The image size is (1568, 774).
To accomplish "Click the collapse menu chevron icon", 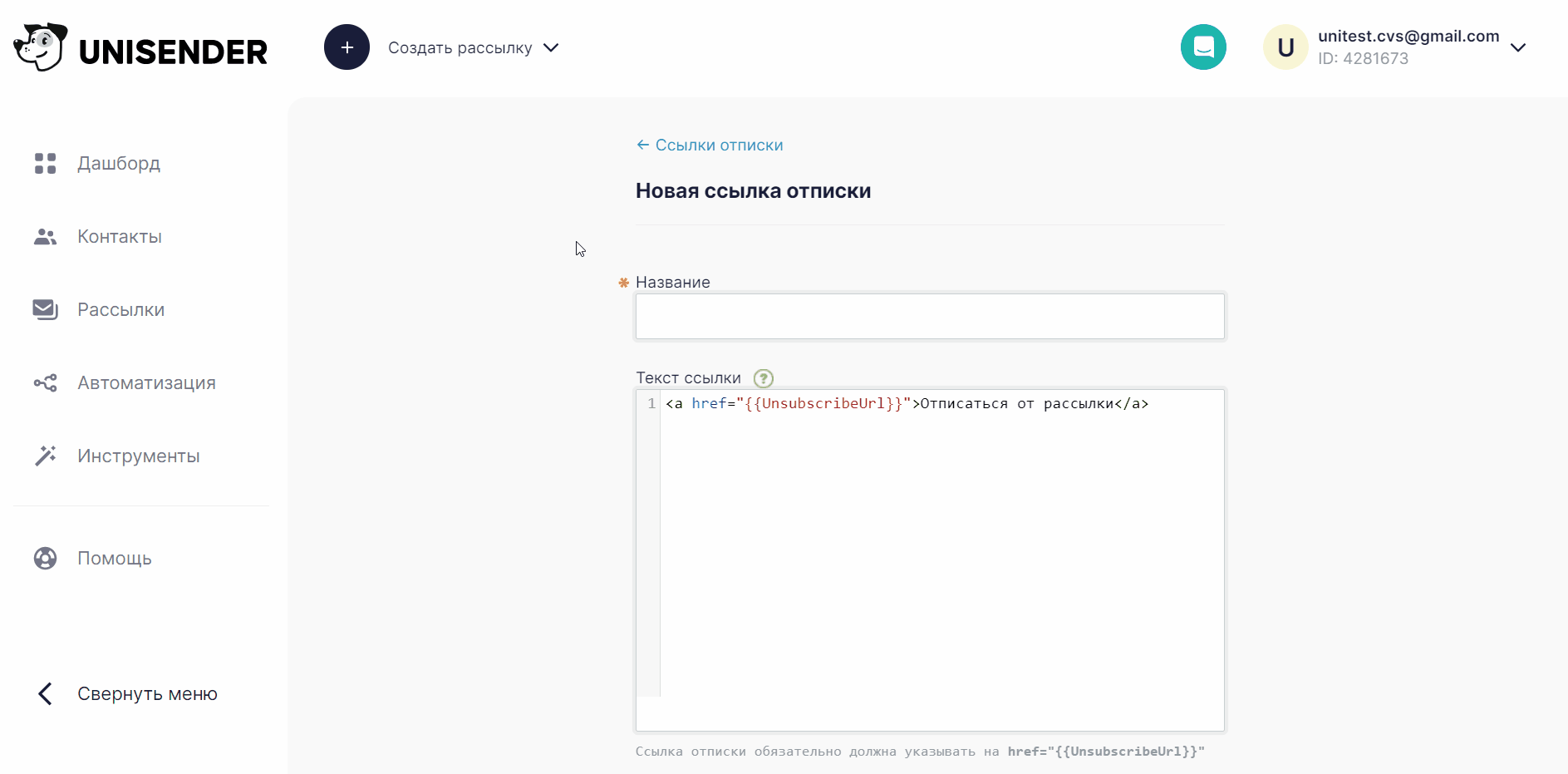I will tap(46, 693).
